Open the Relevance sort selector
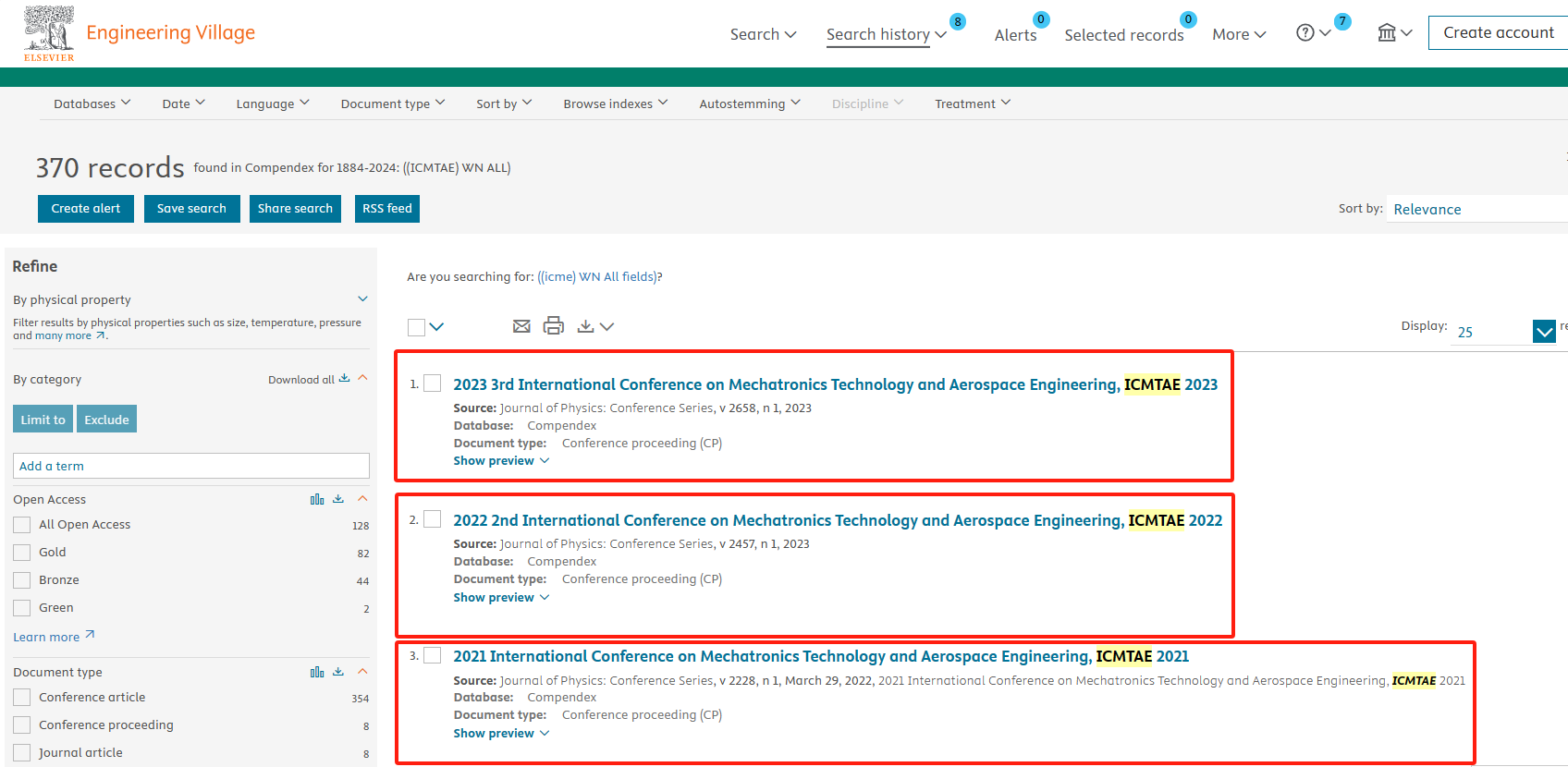 1477,209
